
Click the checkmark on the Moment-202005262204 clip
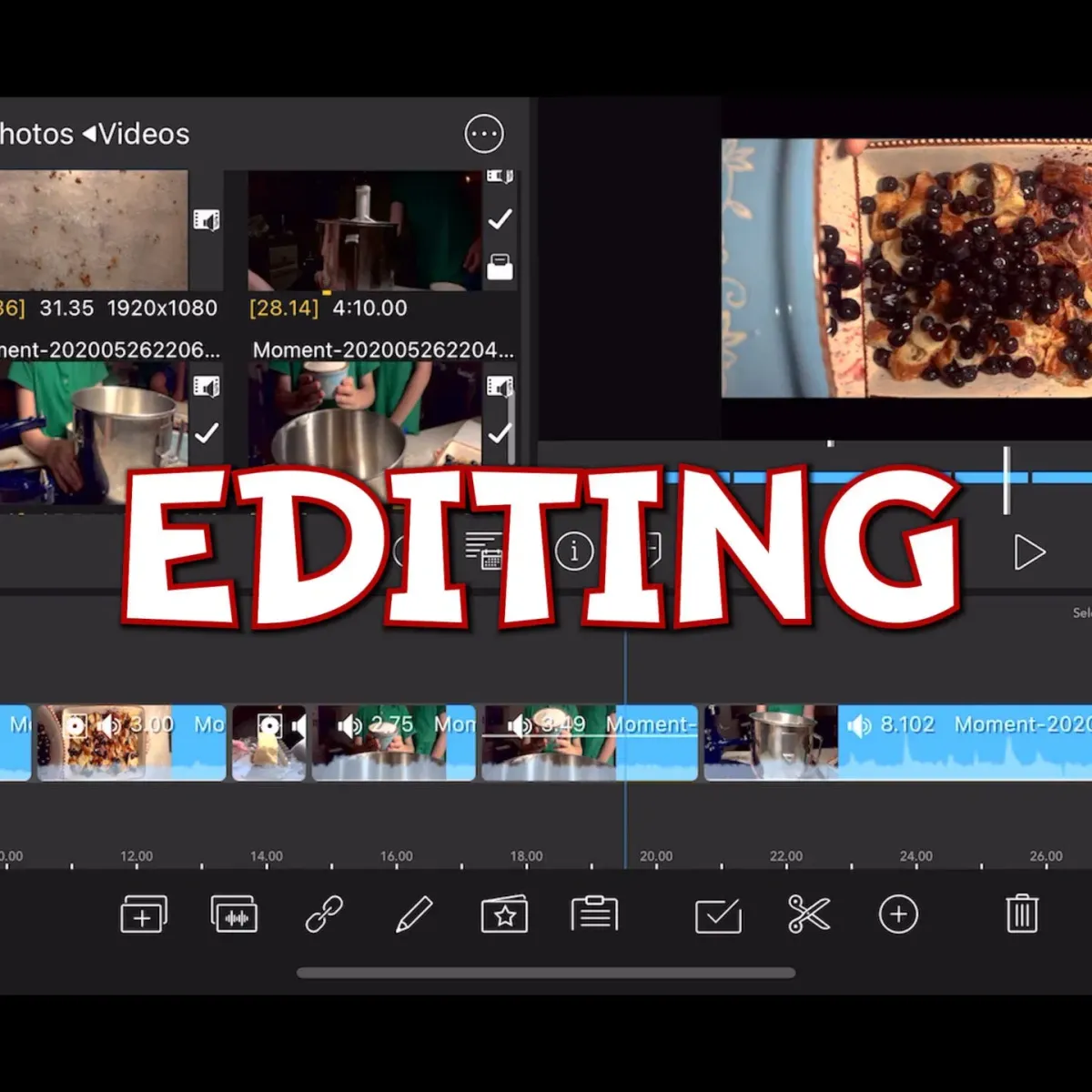[x=500, y=433]
